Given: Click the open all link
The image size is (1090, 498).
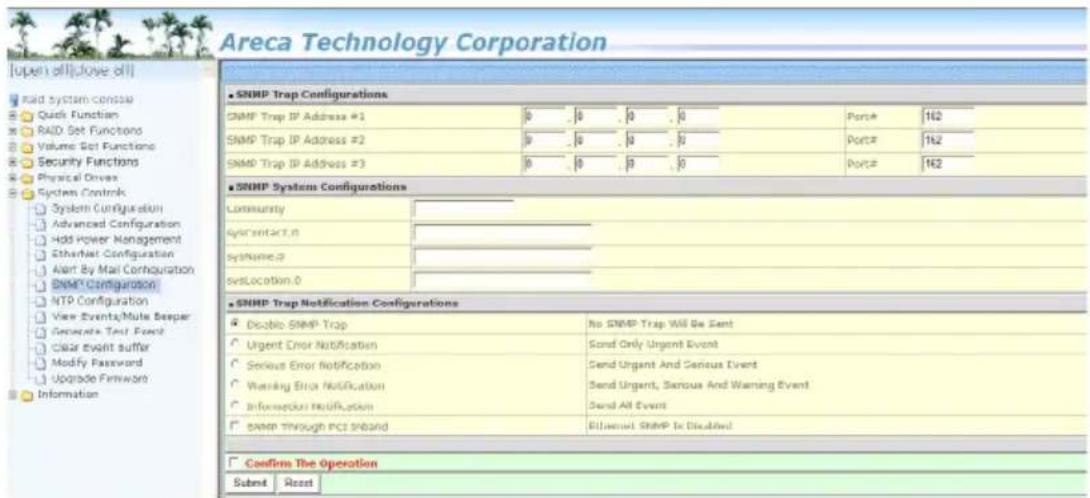Looking at the screenshot, I should [38, 72].
